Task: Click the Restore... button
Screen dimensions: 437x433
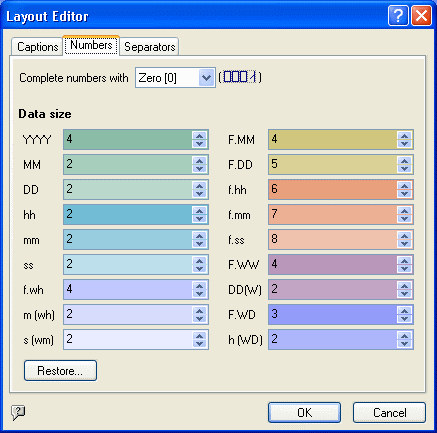Action: 60,370
